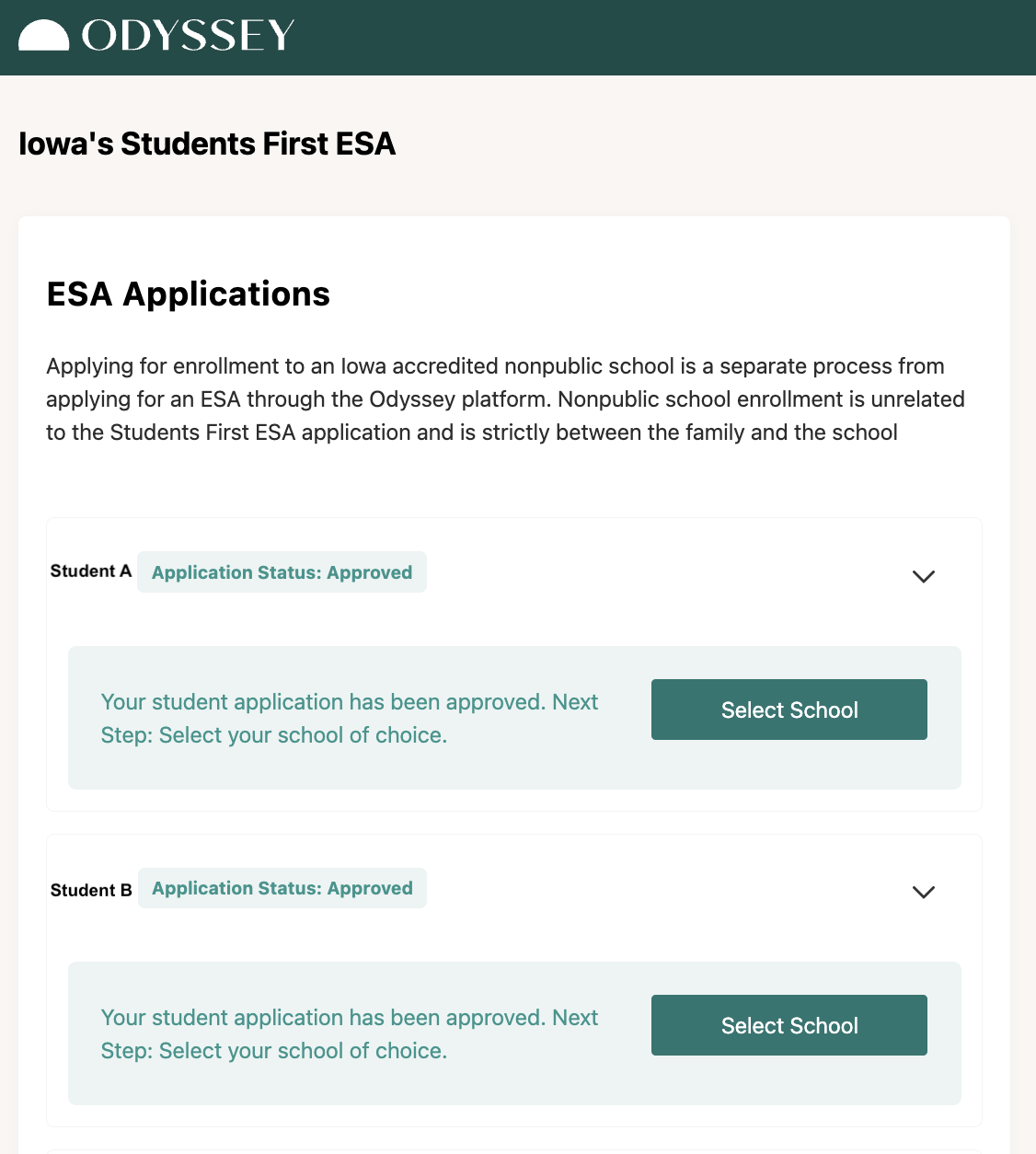This screenshot has width=1036, height=1154.
Task: Expand Student B application details chevron
Action: pos(923,892)
